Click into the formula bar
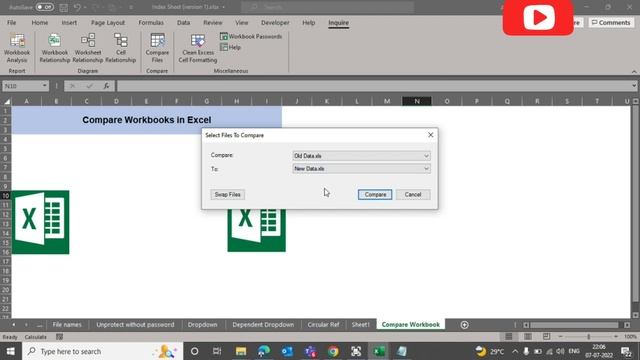This screenshot has width=640, height=360. click(x=373, y=86)
